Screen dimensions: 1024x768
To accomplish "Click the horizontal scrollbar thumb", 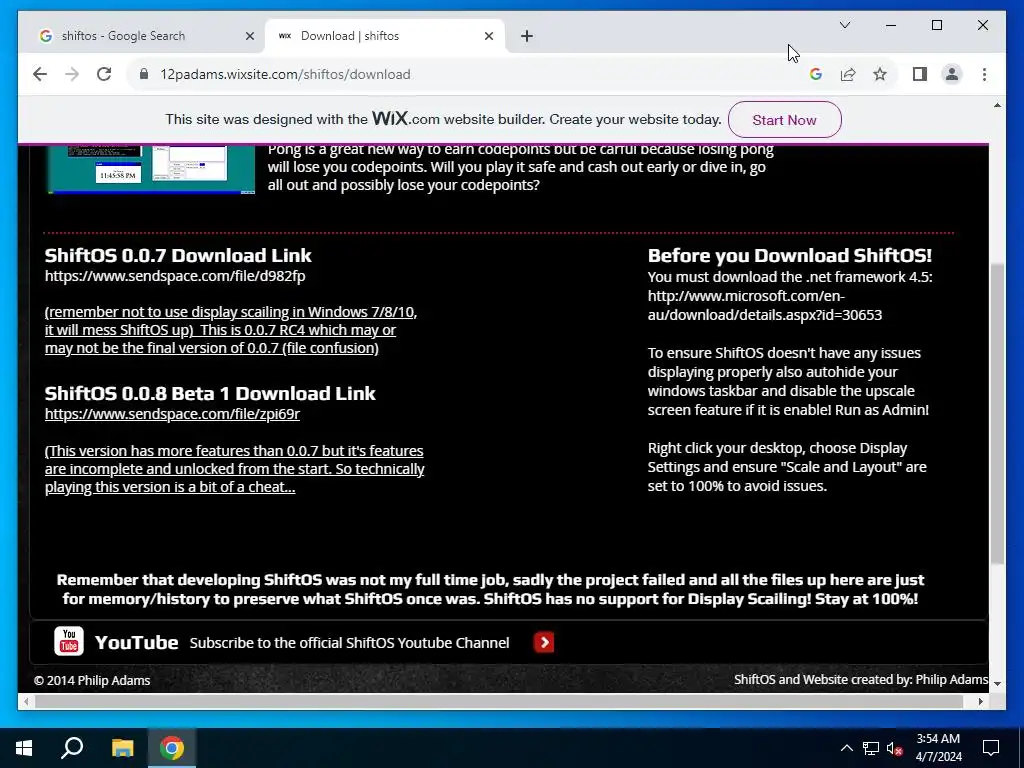I will tap(499, 701).
